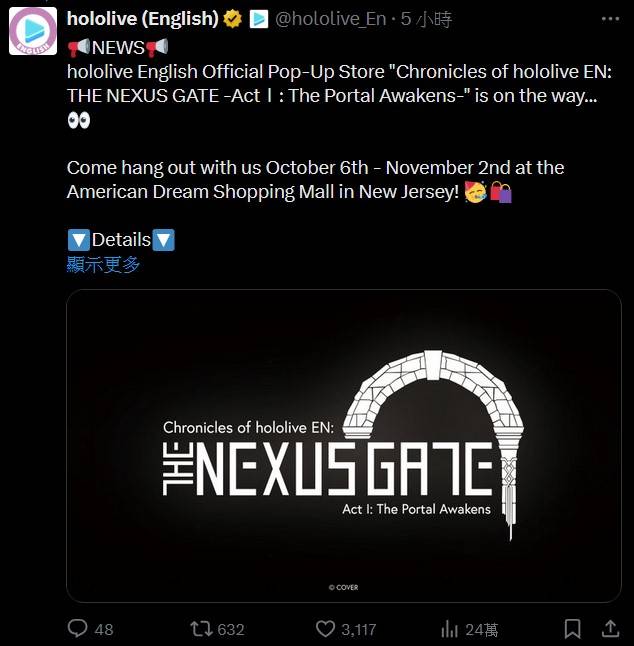Click the blue affiliate badge beside the name

point(258,19)
